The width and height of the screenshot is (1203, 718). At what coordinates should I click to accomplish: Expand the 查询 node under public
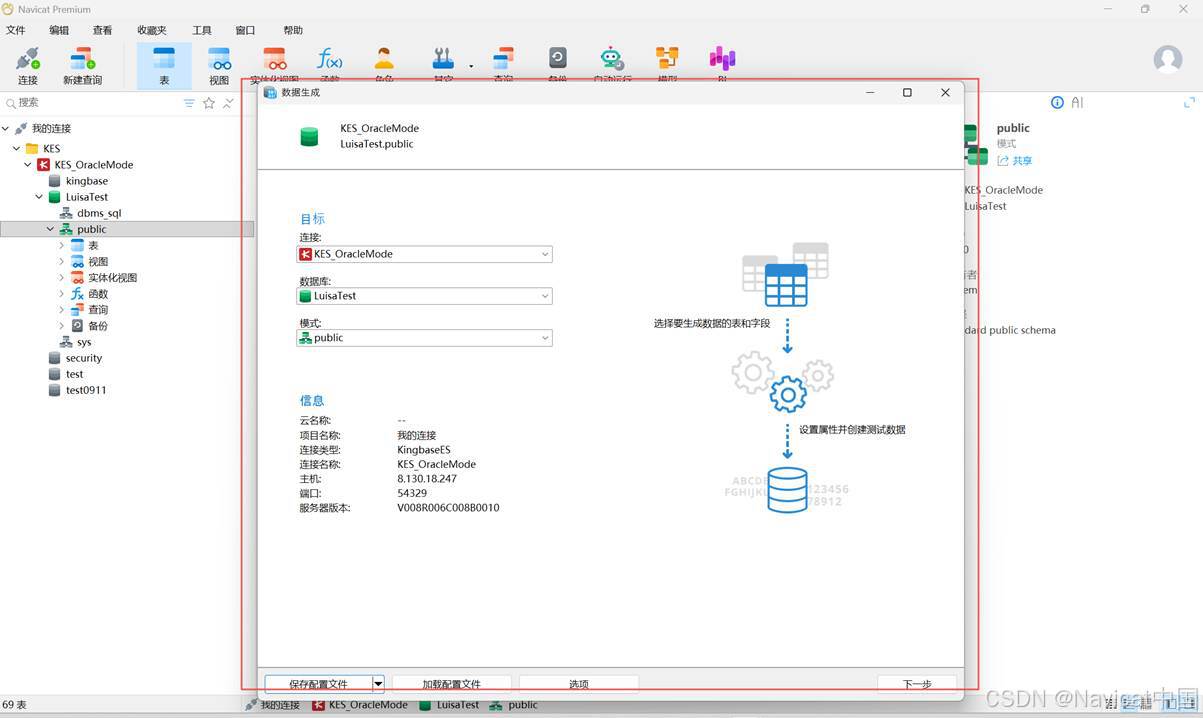pyautogui.click(x=61, y=310)
